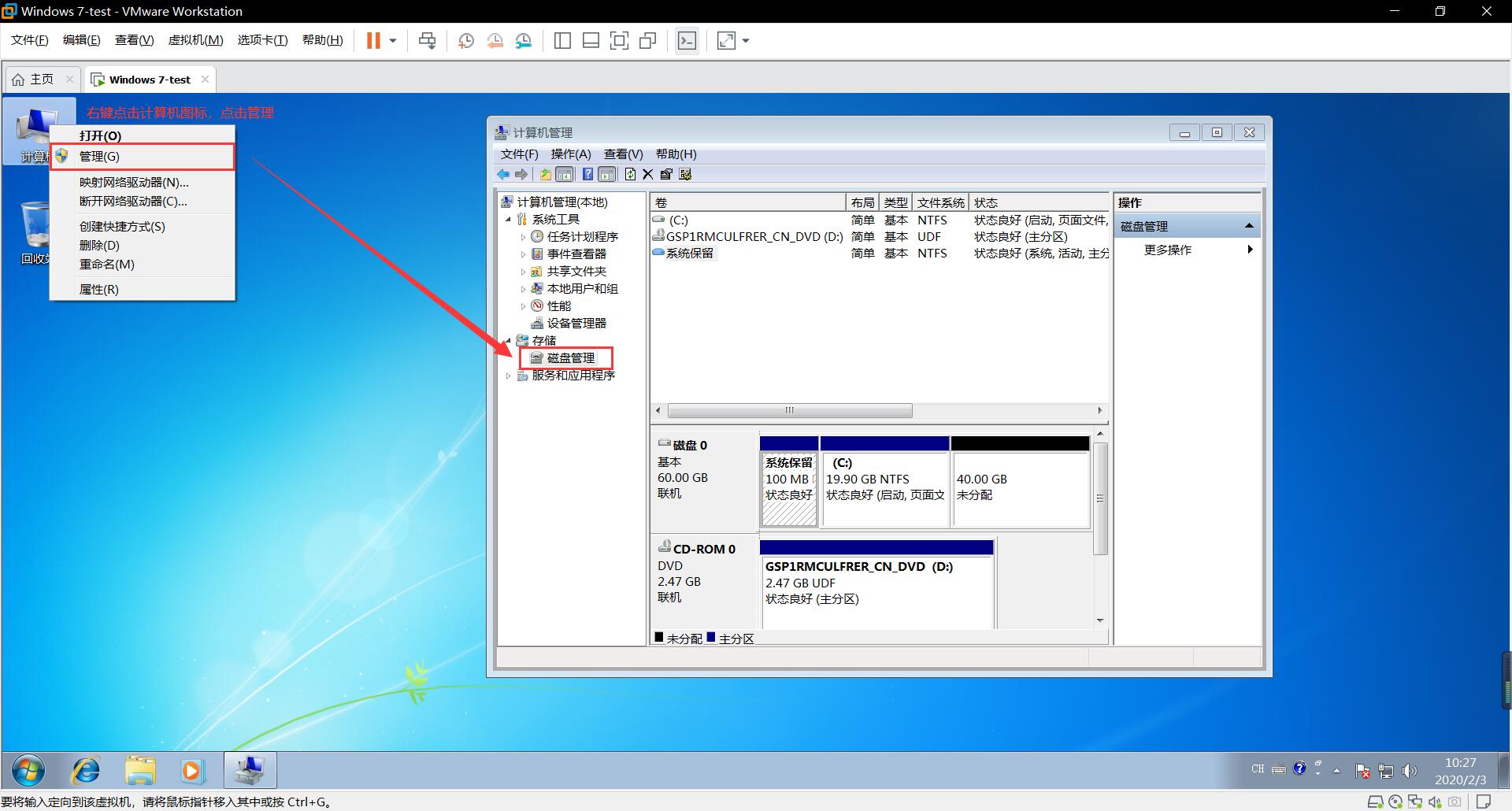1512x811 pixels.
Task: Click the (C:) 19.90 GB NTFS partition block
Action: 884,482
